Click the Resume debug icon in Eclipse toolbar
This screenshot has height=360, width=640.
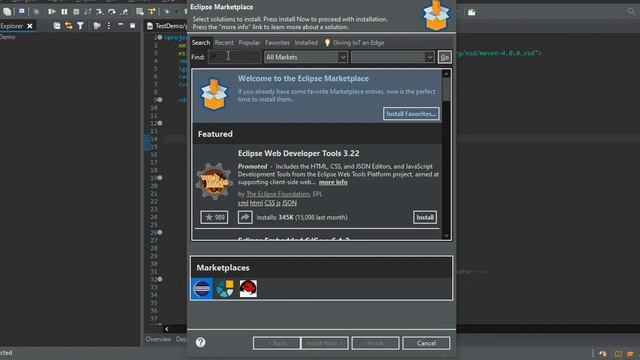51,12
